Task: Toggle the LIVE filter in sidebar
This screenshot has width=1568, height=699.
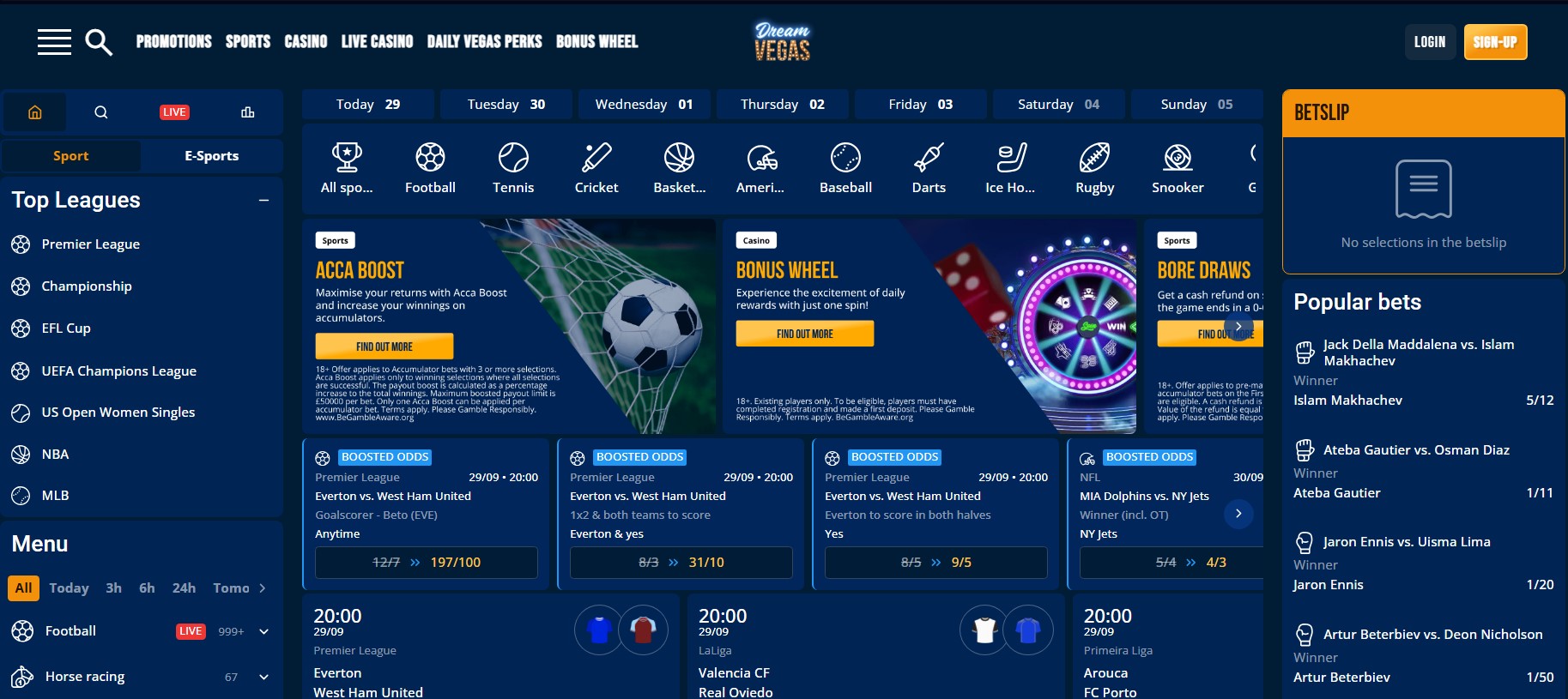Action: pos(174,112)
